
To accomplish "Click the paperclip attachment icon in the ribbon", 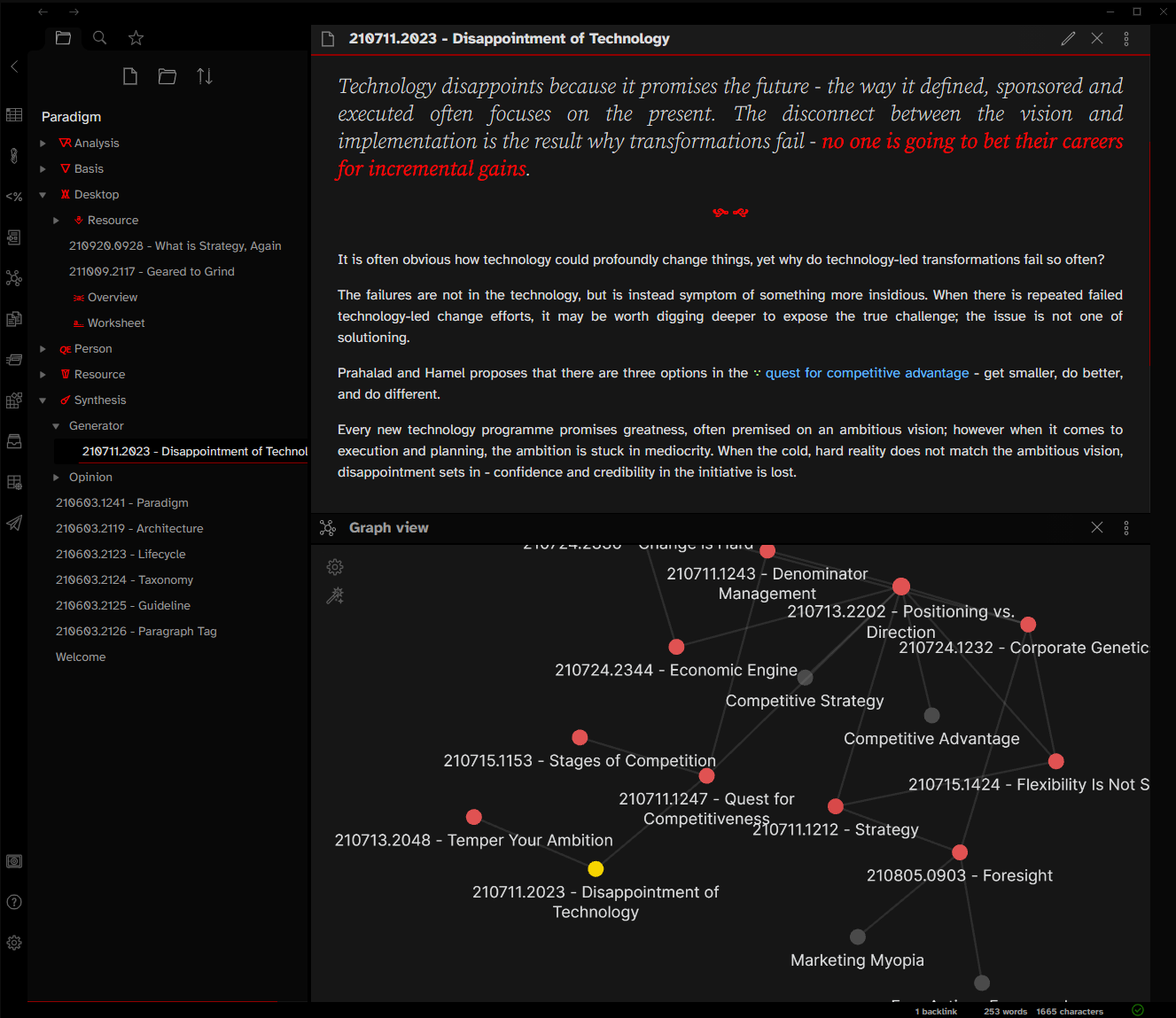I will 14,156.
